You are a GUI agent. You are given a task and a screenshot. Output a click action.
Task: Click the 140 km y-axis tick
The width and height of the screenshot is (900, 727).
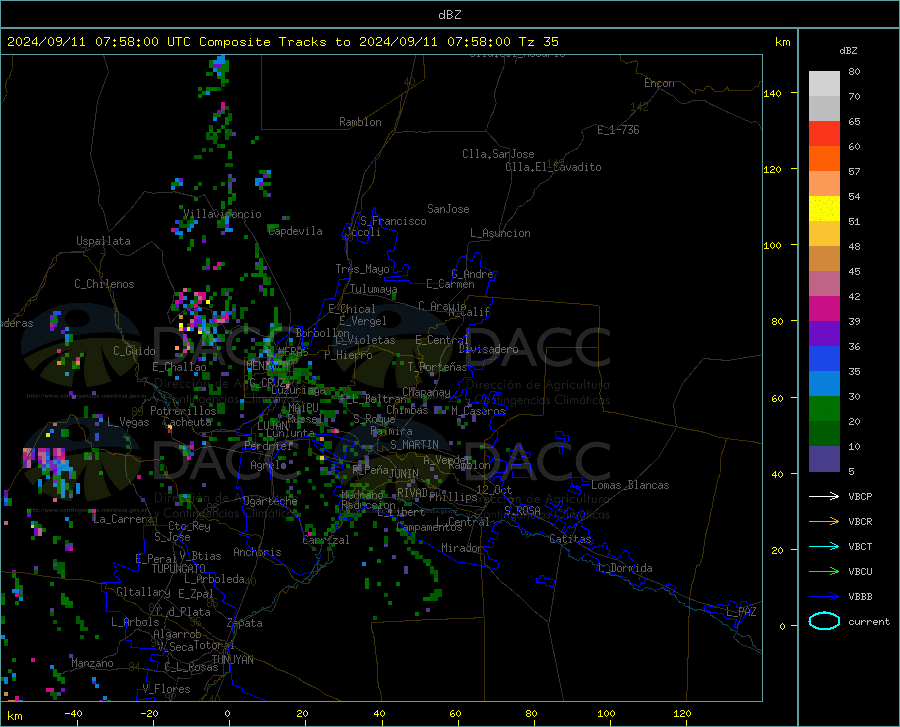(773, 94)
